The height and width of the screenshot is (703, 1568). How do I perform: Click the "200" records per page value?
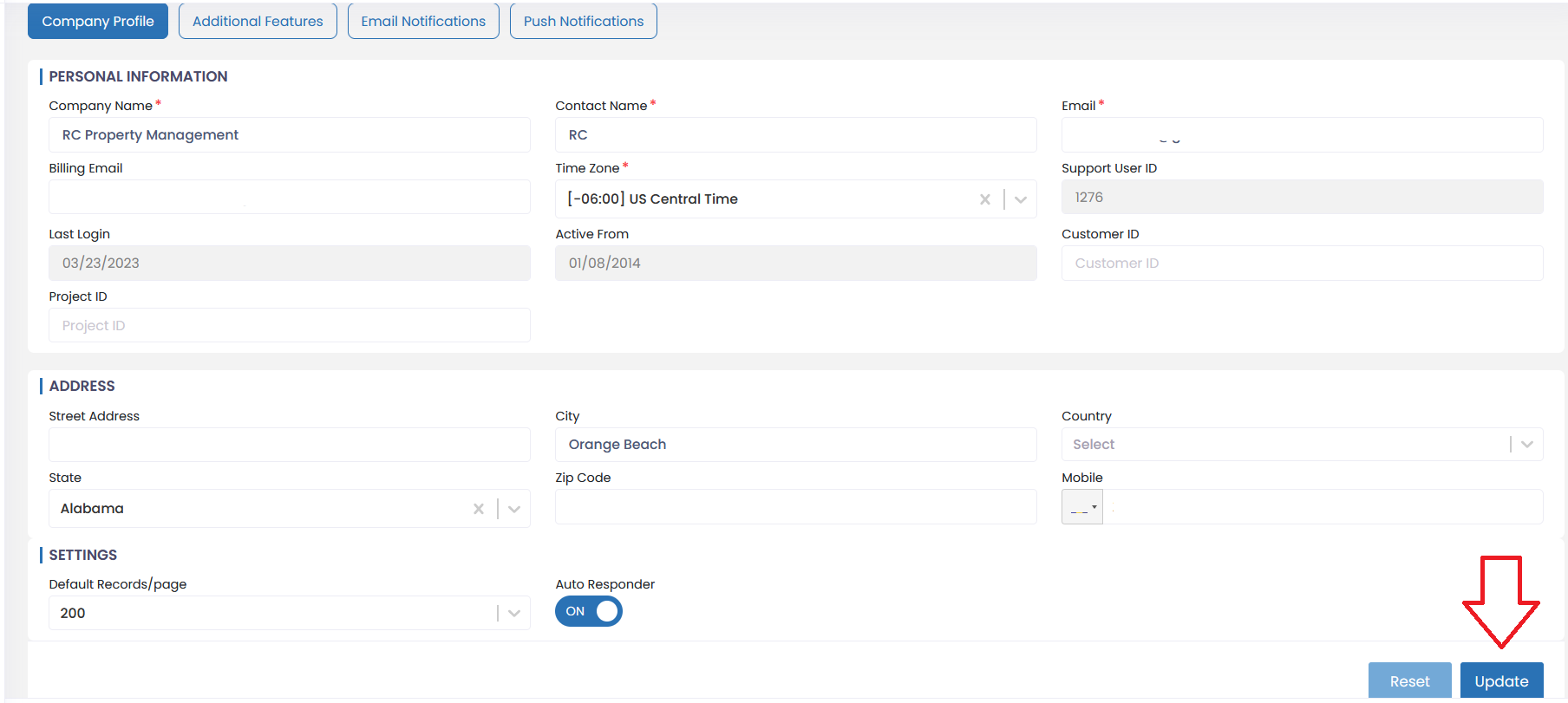(73, 613)
